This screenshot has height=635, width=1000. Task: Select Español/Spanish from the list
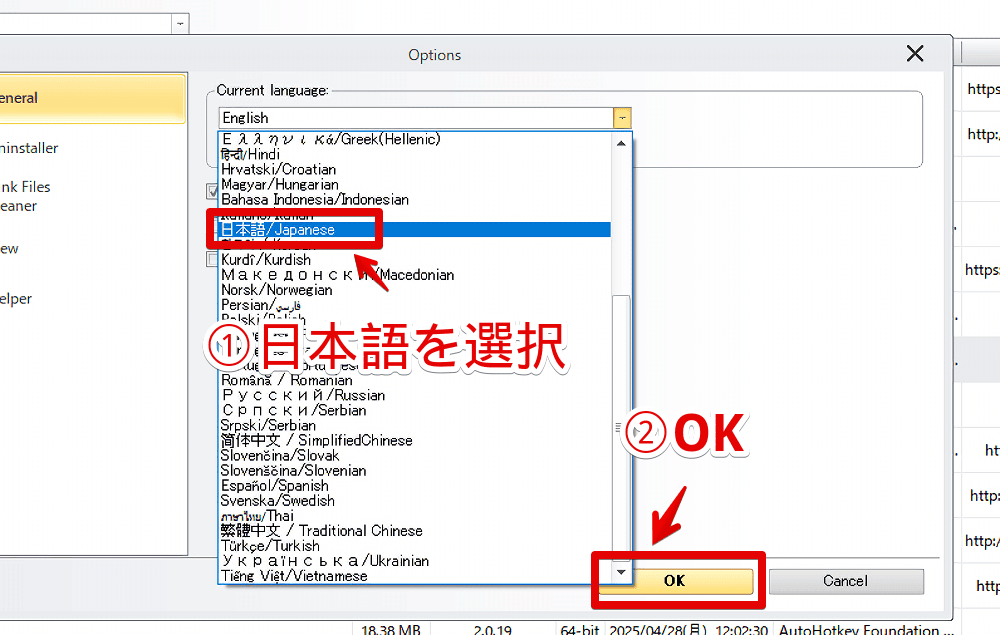[x=265, y=486]
